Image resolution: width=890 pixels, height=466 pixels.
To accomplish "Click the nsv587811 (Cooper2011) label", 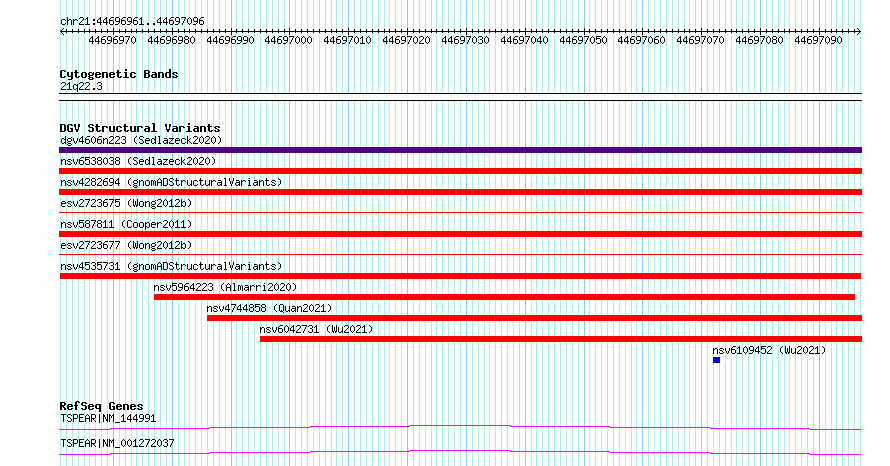I will (126, 224).
